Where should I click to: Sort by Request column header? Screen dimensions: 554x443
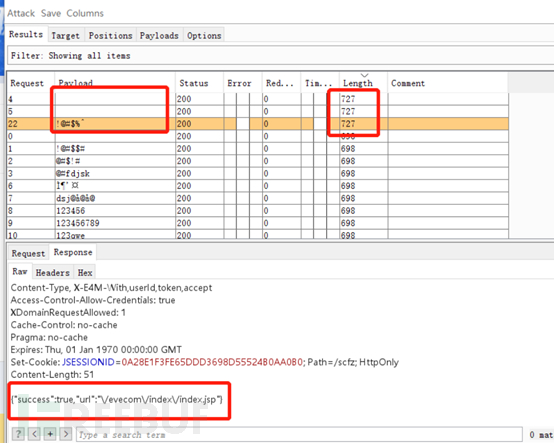(30, 83)
